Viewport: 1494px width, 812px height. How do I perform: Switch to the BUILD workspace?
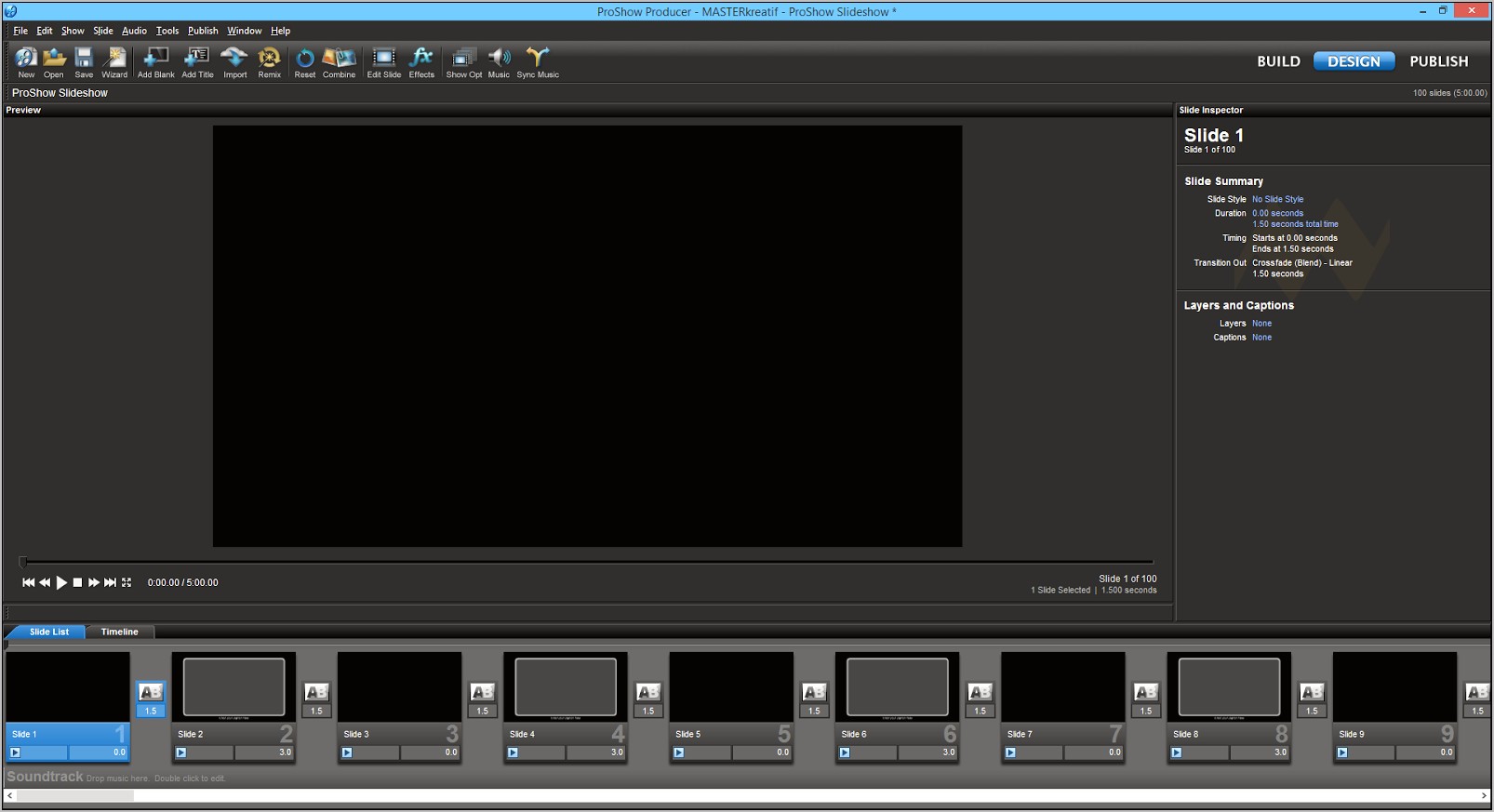click(x=1278, y=61)
